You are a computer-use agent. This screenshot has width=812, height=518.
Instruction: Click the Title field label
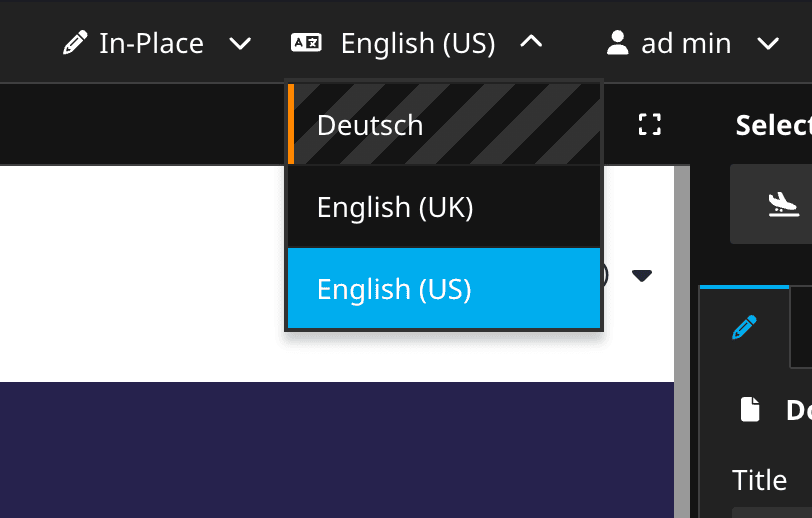[x=759, y=480]
